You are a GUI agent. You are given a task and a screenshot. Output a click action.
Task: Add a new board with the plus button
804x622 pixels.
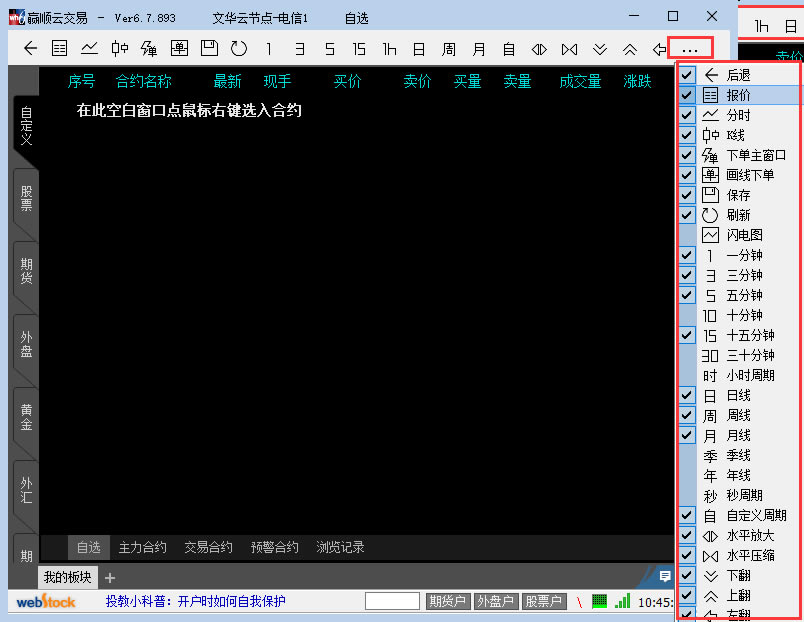110,578
